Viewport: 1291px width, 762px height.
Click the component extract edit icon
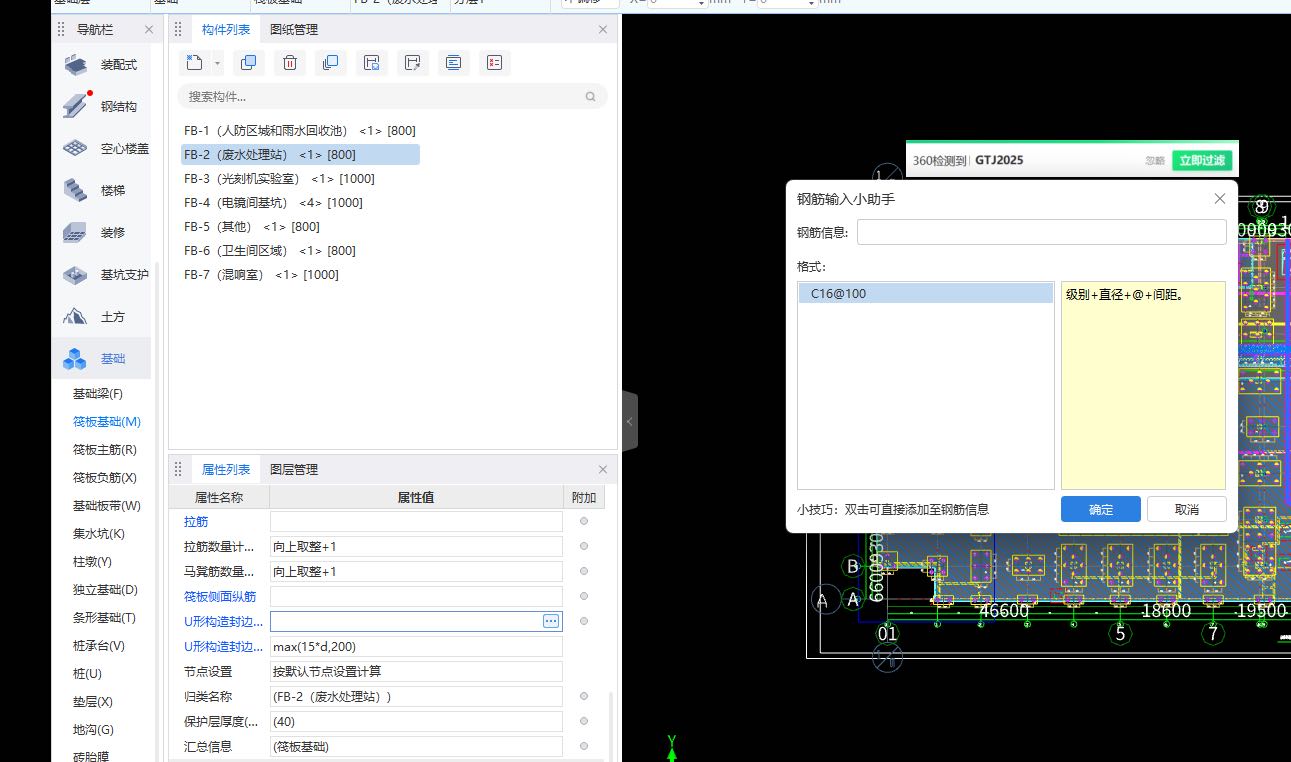point(413,63)
